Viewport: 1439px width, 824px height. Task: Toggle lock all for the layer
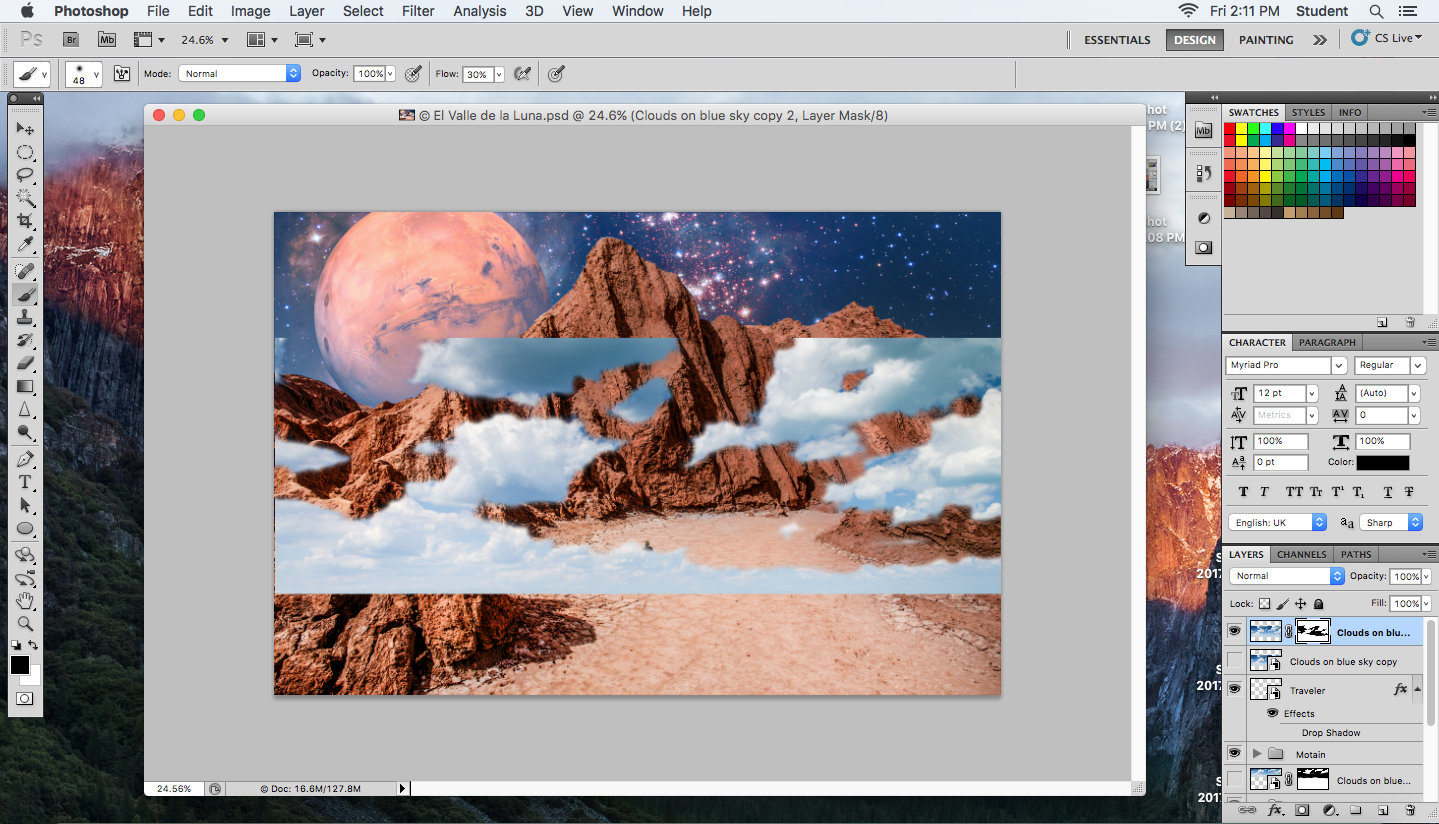[1318, 604]
